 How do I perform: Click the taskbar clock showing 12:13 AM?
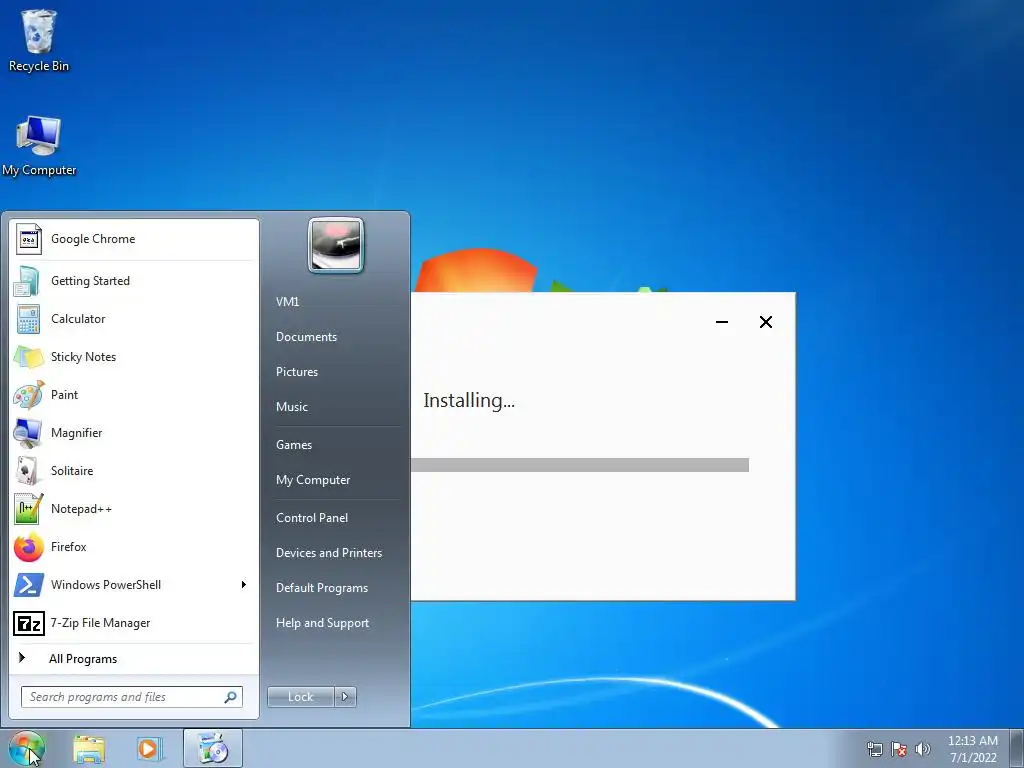pos(972,749)
